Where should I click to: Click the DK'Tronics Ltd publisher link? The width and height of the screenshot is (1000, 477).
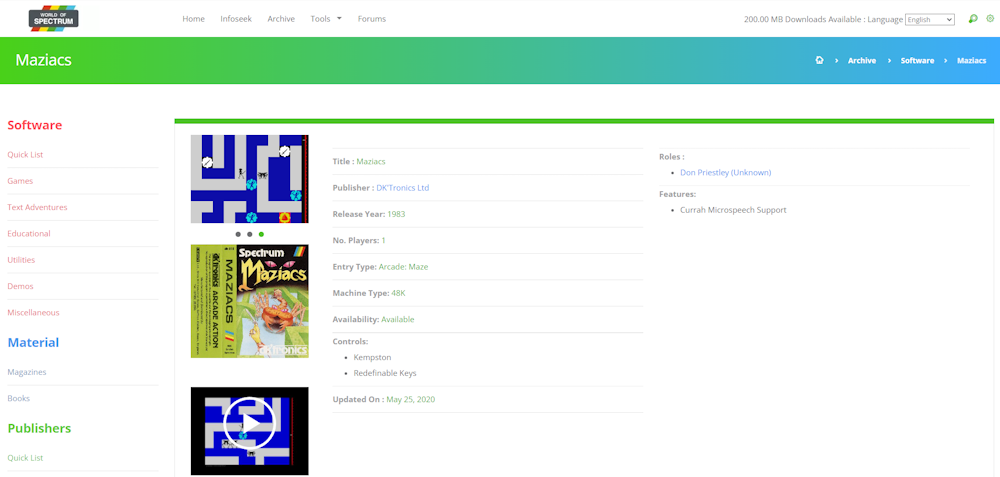click(403, 188)
